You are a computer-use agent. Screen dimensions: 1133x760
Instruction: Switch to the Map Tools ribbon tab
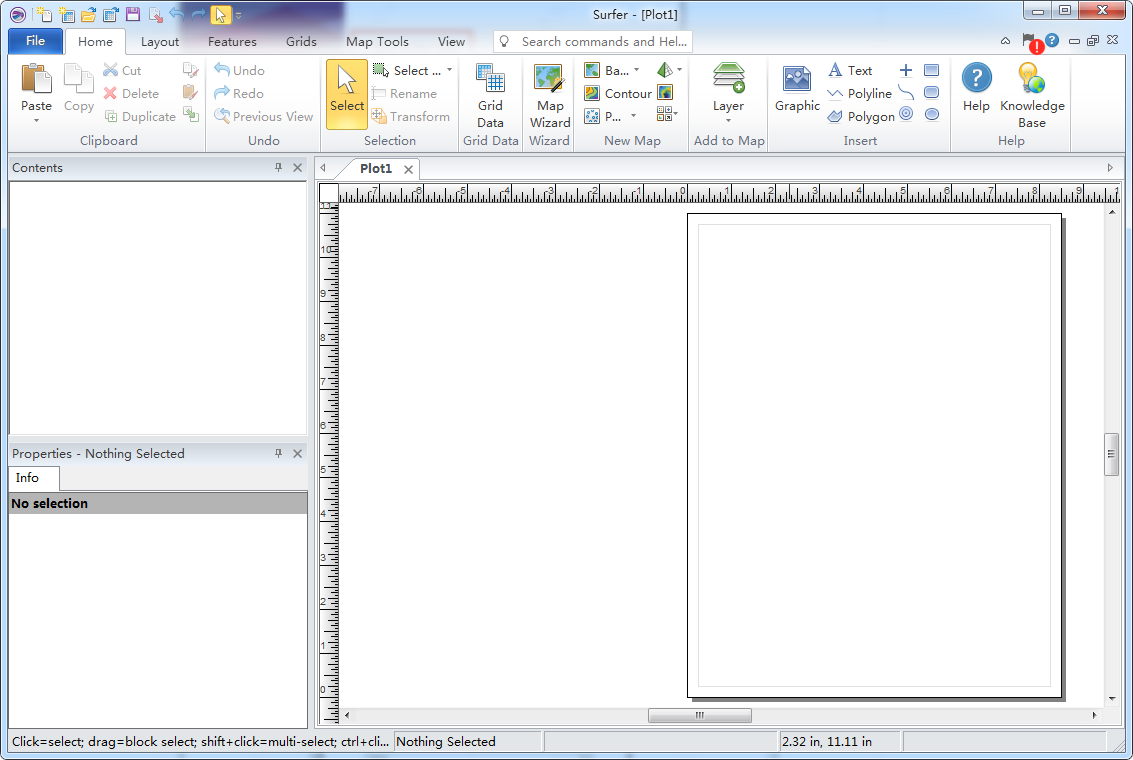pyautogui.click(x=377, y=42)
